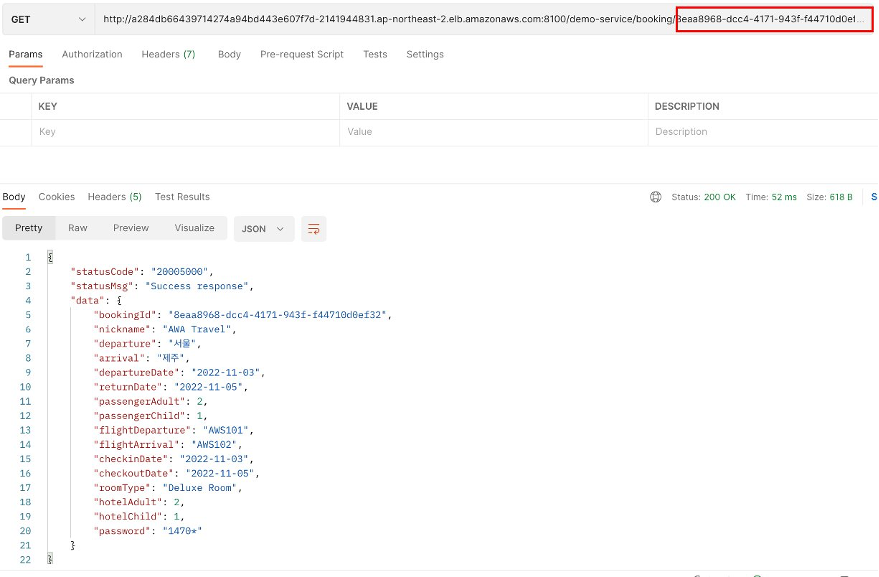Switch the response view to Raw
The width and height of the screenshot is (879, 577).
pyautogui.click(x=78, y=228)
